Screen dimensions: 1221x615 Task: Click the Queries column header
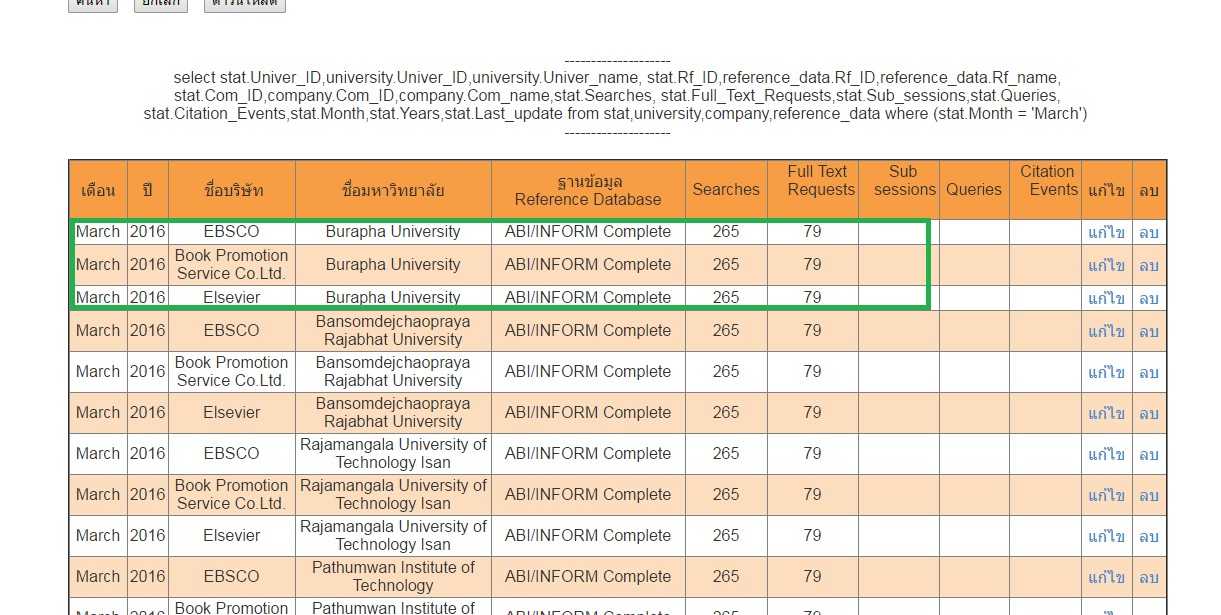pos(974,190)
